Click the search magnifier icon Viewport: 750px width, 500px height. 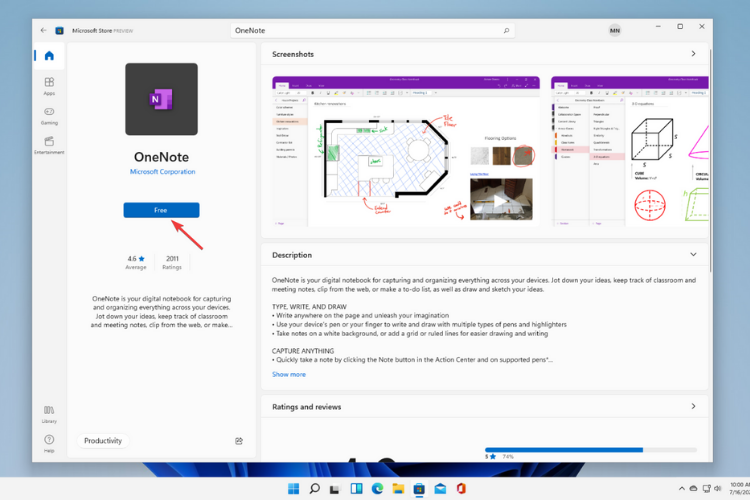tap(506, 31)
